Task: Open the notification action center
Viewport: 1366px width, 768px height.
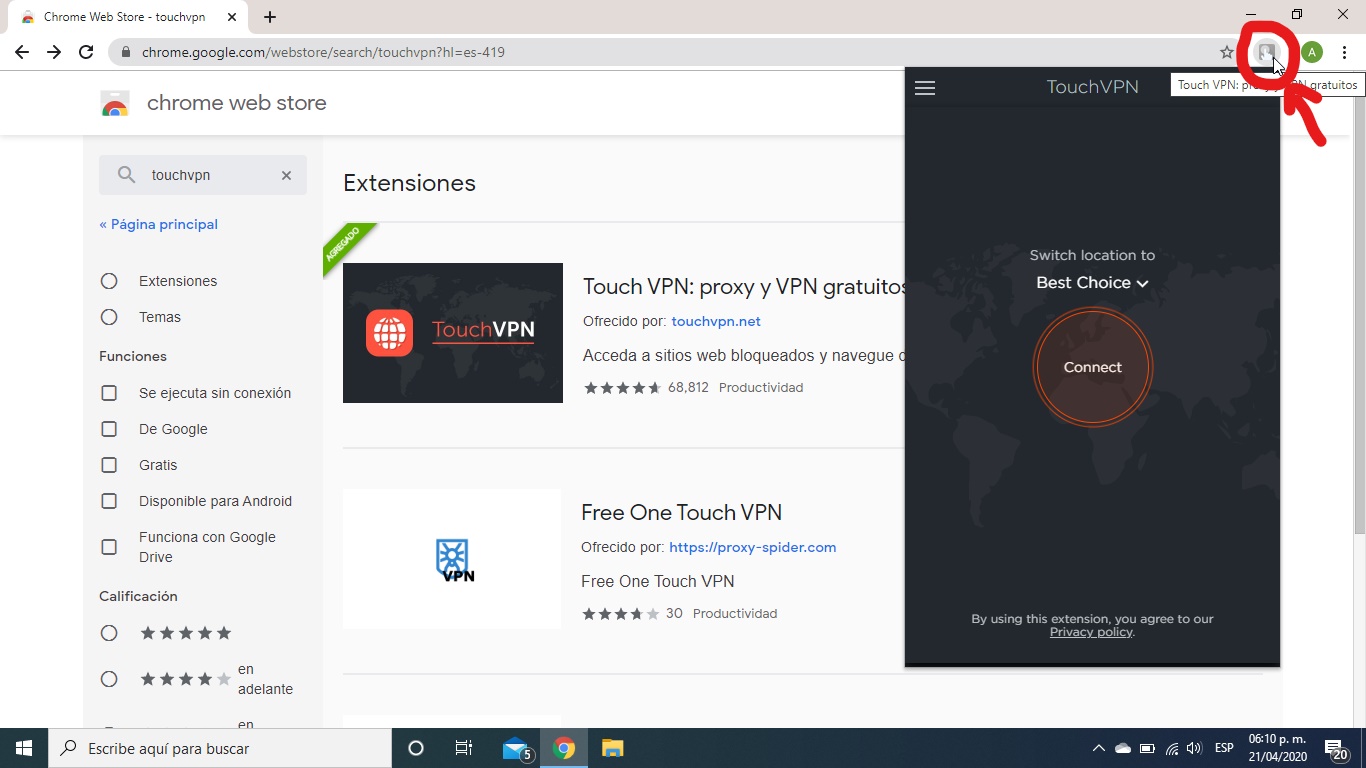Action: coord(1336,748)
